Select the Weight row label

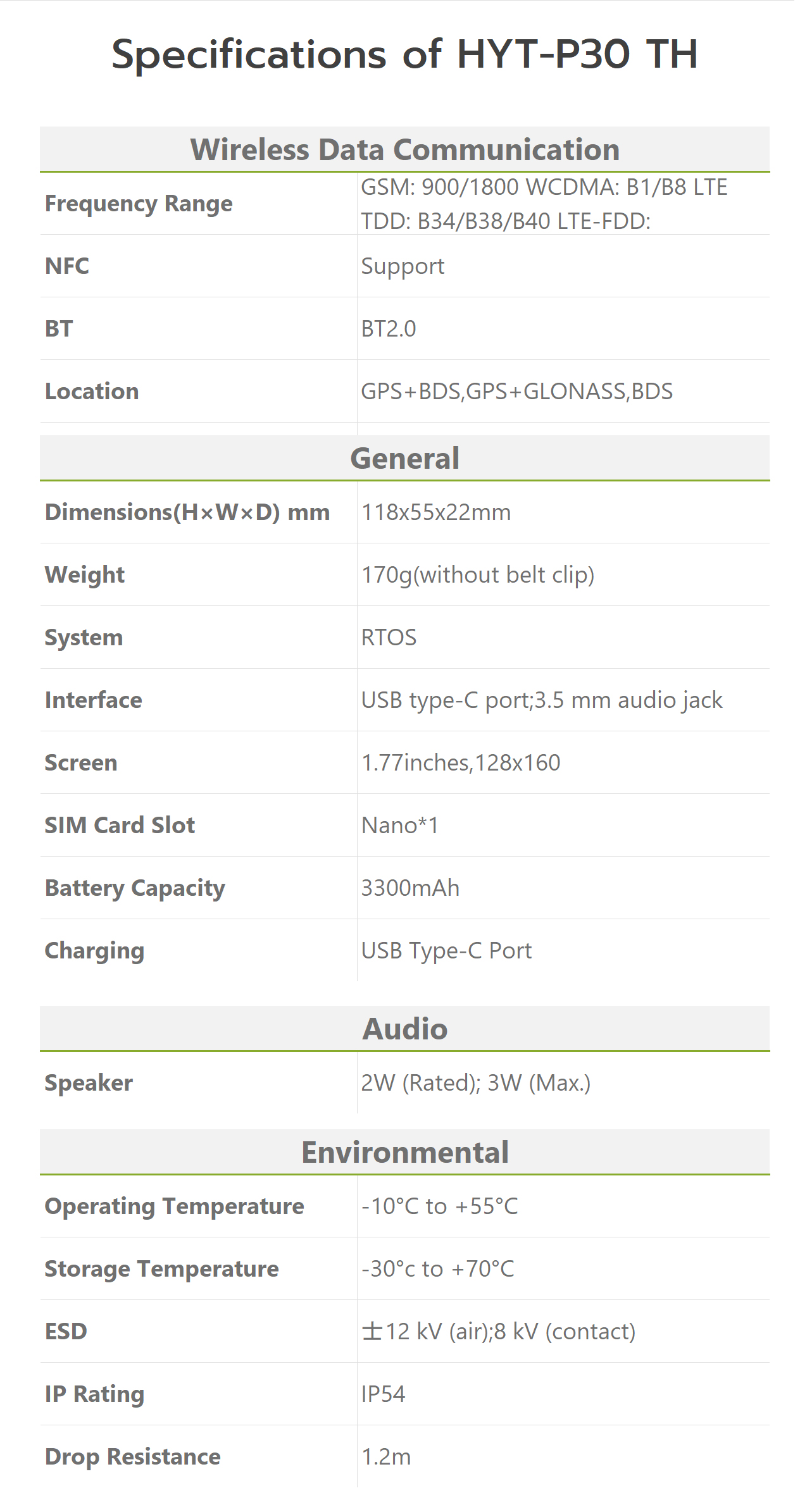point(85,575)
